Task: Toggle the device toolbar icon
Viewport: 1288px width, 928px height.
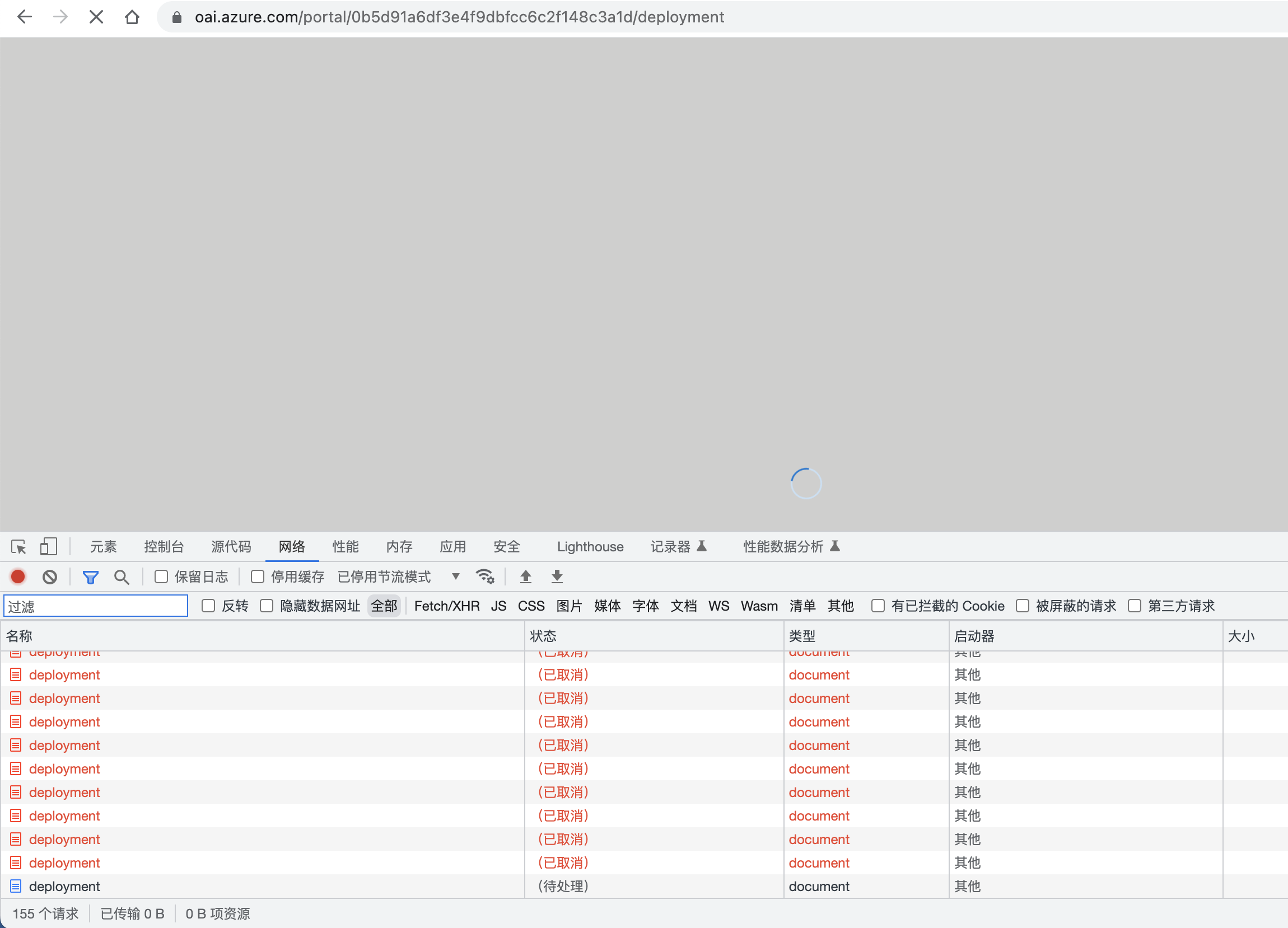Action: 48,547
